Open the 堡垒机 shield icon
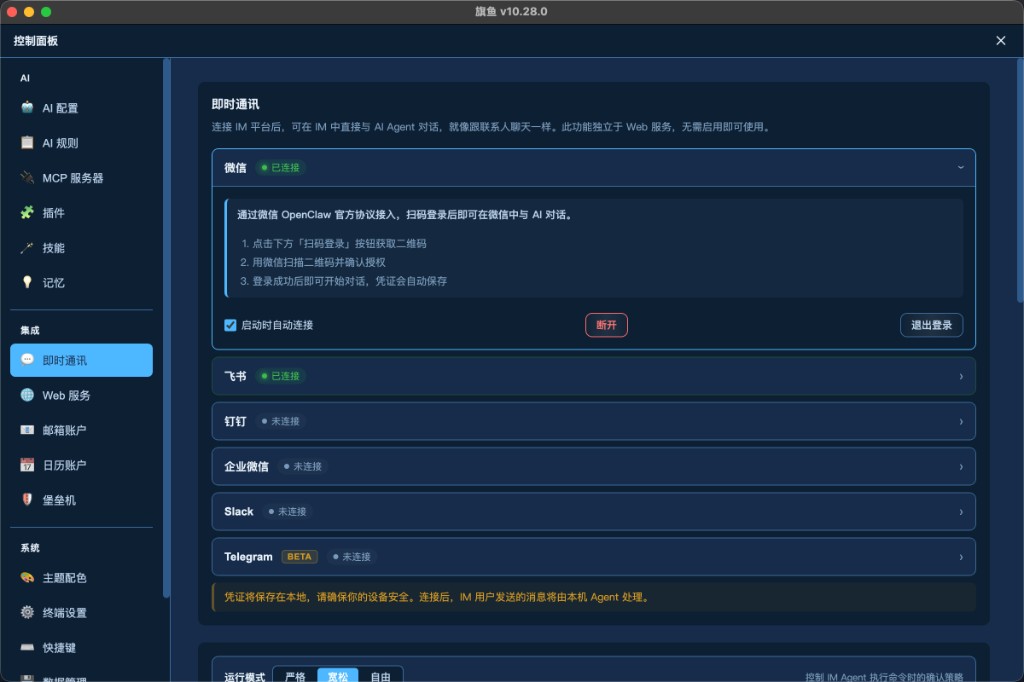 27,500
